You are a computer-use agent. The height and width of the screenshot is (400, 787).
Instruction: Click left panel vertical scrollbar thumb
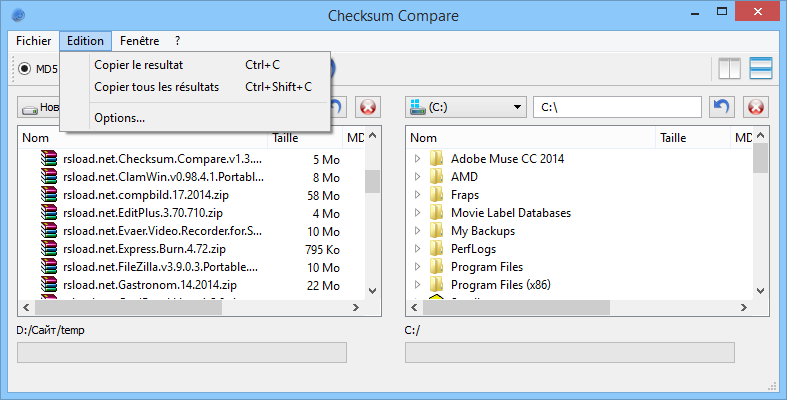pos(372,181)
